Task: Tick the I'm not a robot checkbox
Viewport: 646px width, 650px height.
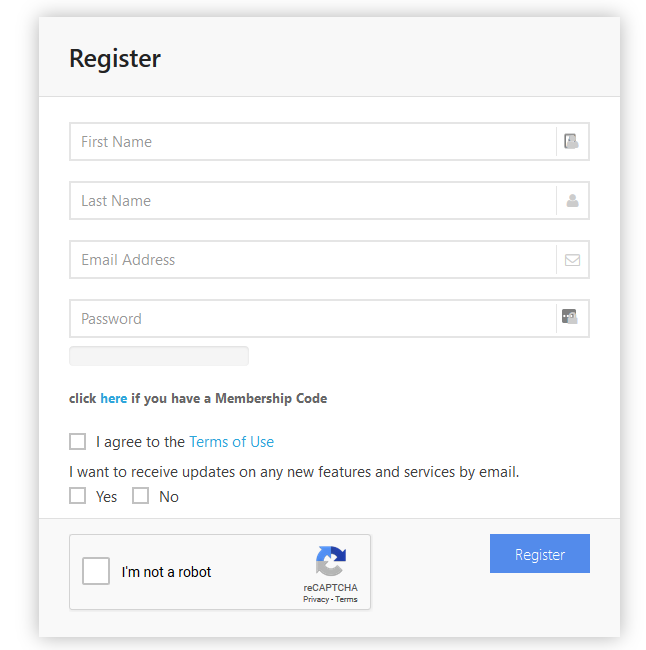Action: (x=96, y=571)
